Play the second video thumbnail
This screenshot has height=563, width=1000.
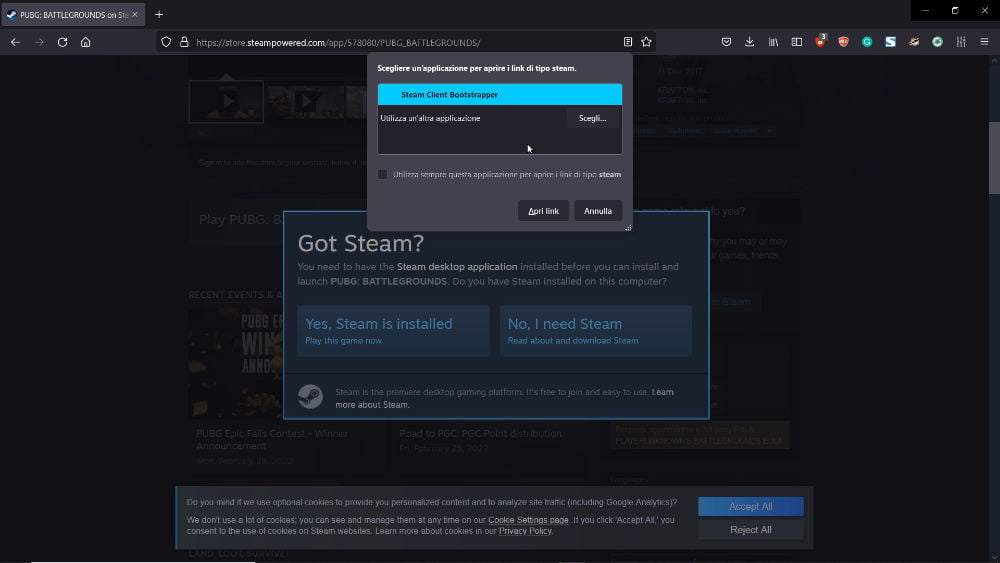[306, 101]
